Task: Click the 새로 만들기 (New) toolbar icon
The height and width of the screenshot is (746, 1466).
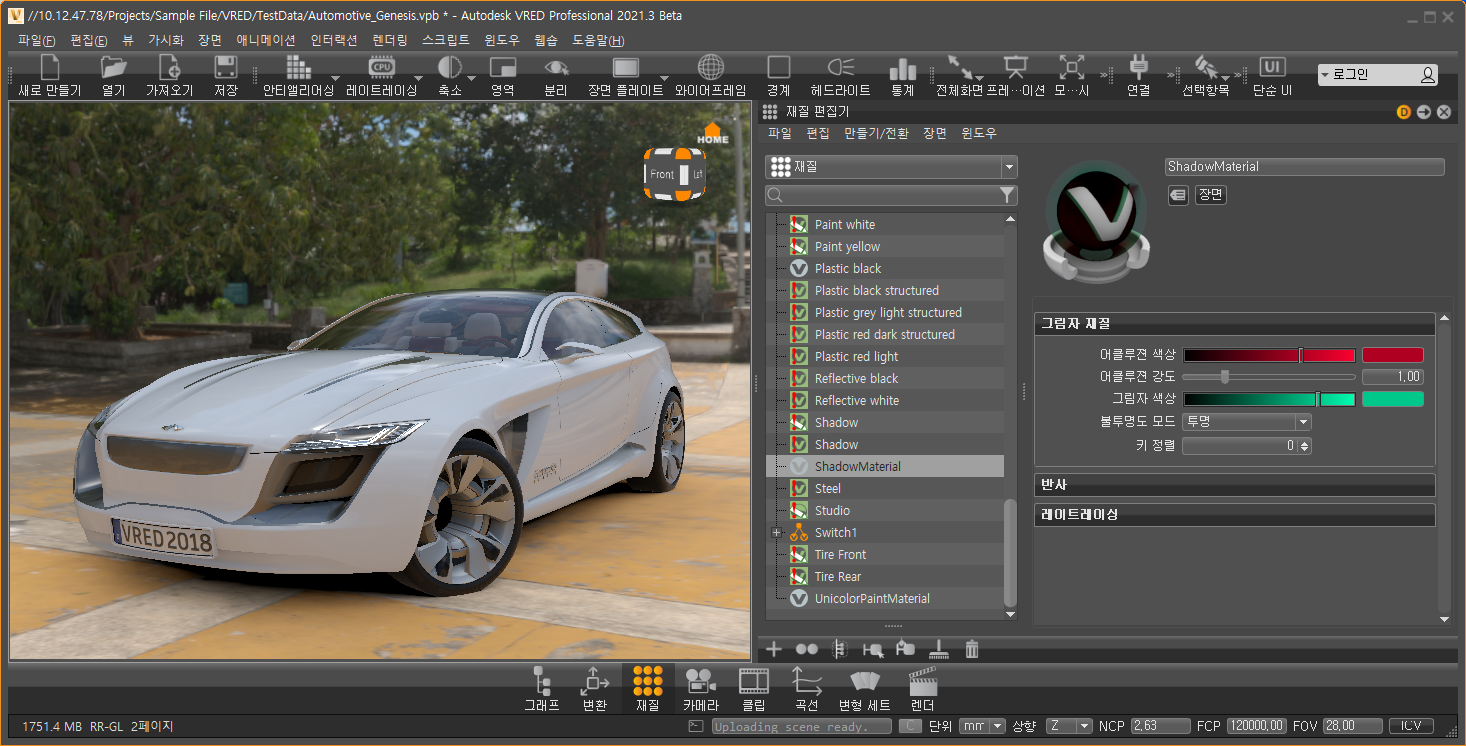Action: (49, 70)
